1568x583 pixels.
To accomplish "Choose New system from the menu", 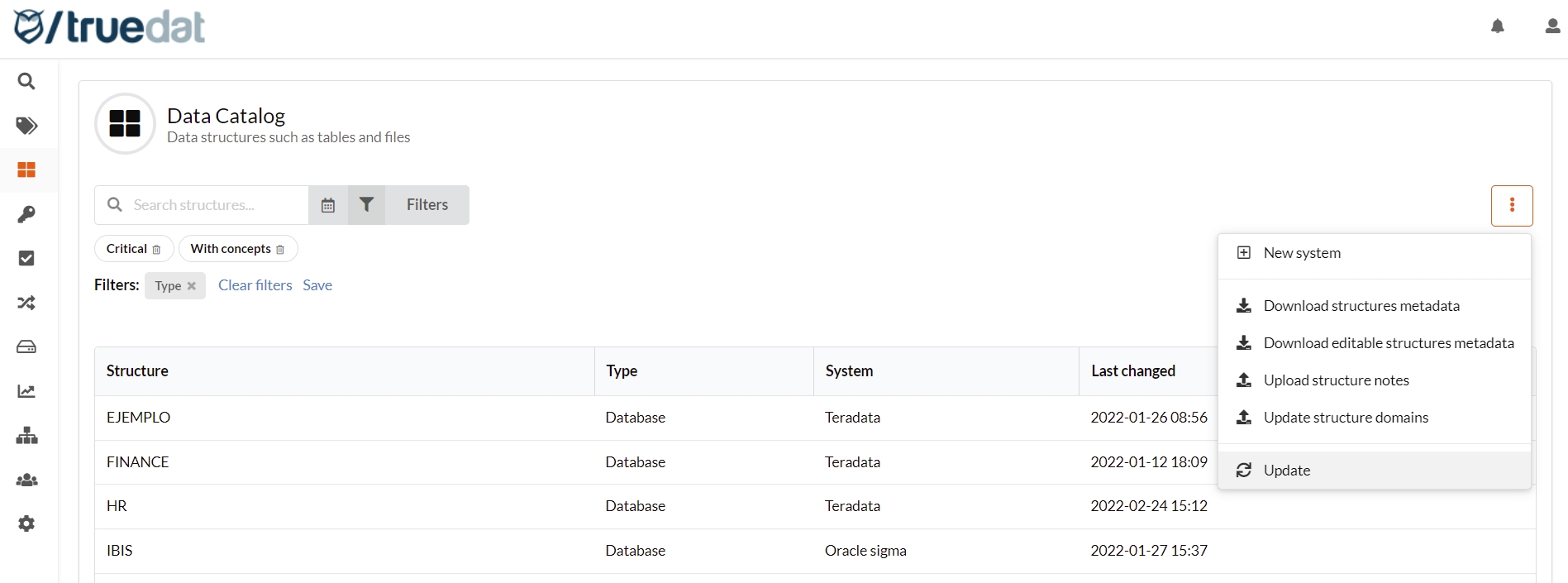I will pyautogui.click(x=1302, y=253).
